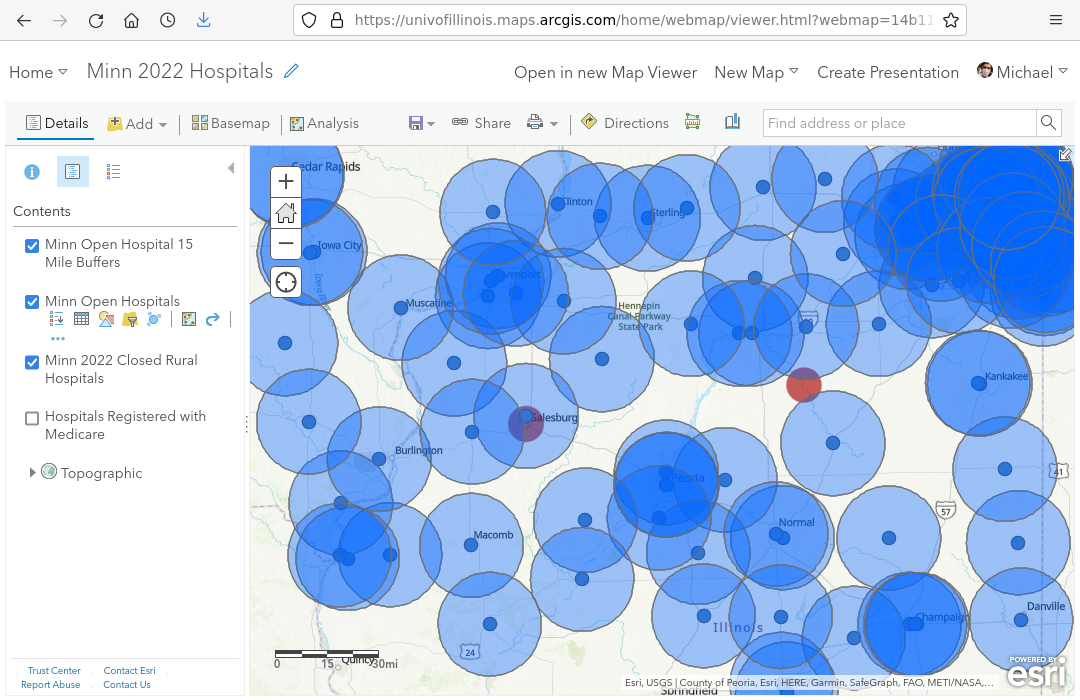Open the Bookmarks tool in the toolbar
Viewport: 1080px width, 700px height.
click(x=732, y=122)
